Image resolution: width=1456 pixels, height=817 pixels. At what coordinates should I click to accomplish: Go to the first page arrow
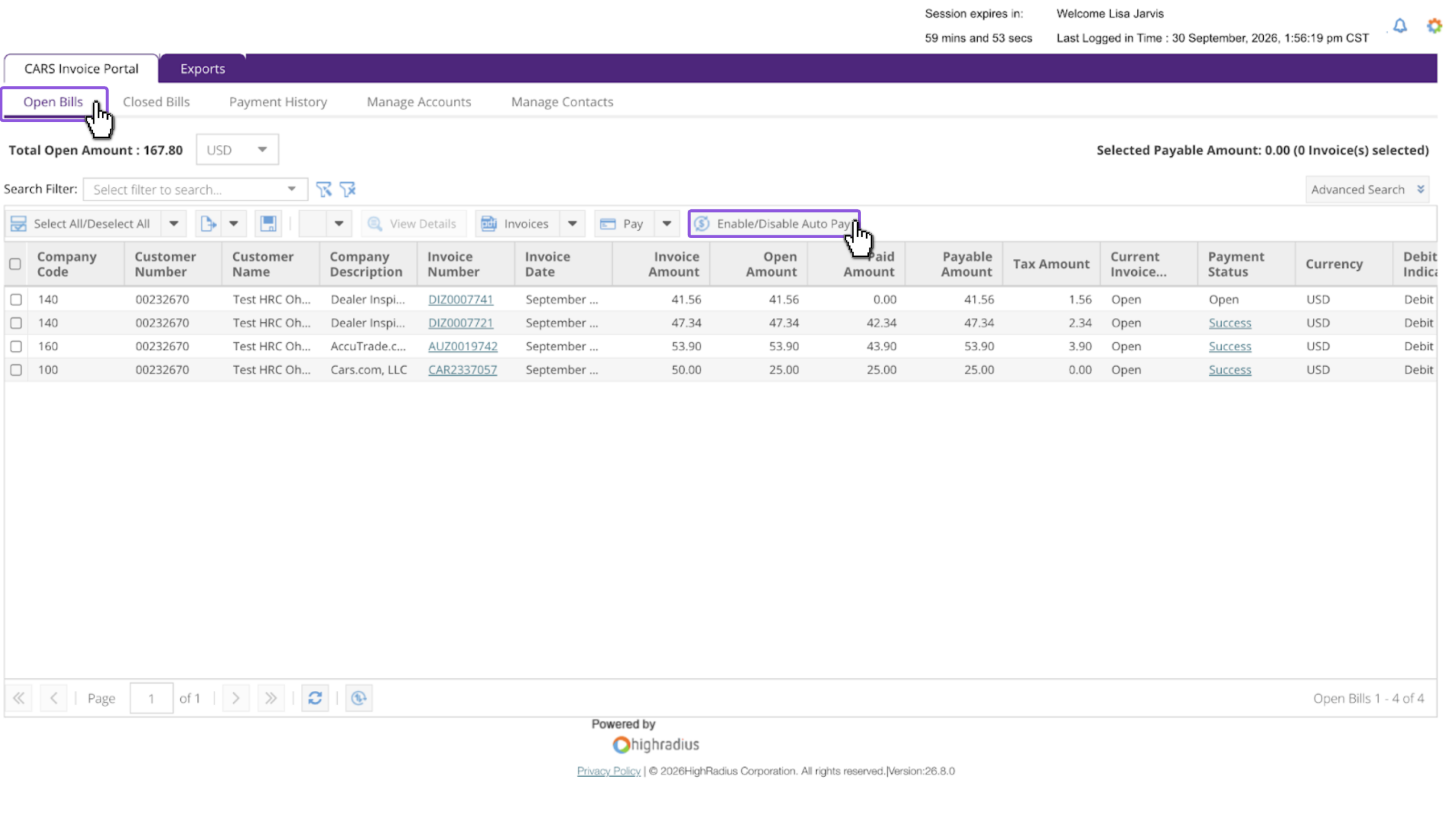19,698
